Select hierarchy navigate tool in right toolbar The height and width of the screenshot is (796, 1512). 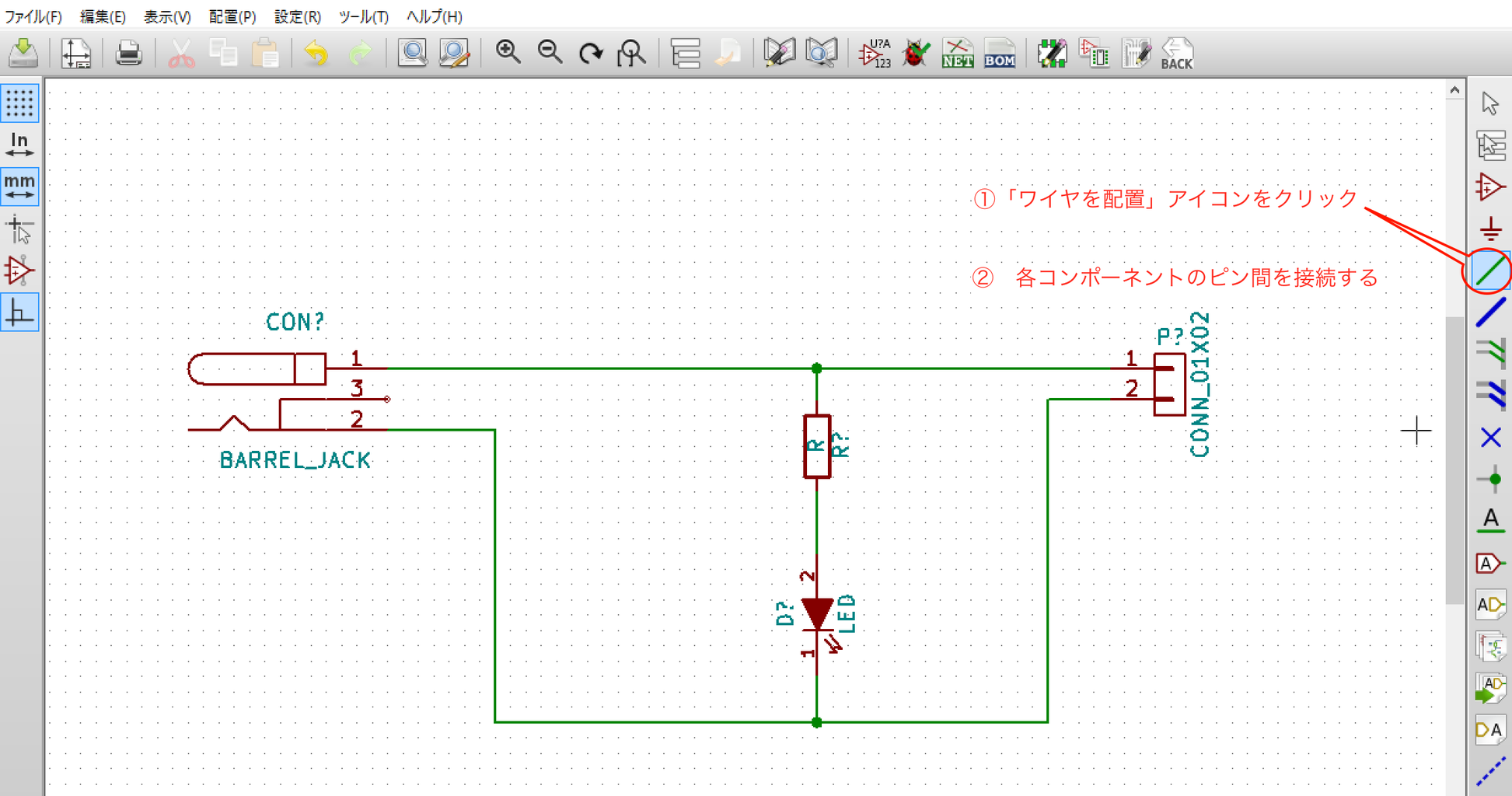point(1490,145)
